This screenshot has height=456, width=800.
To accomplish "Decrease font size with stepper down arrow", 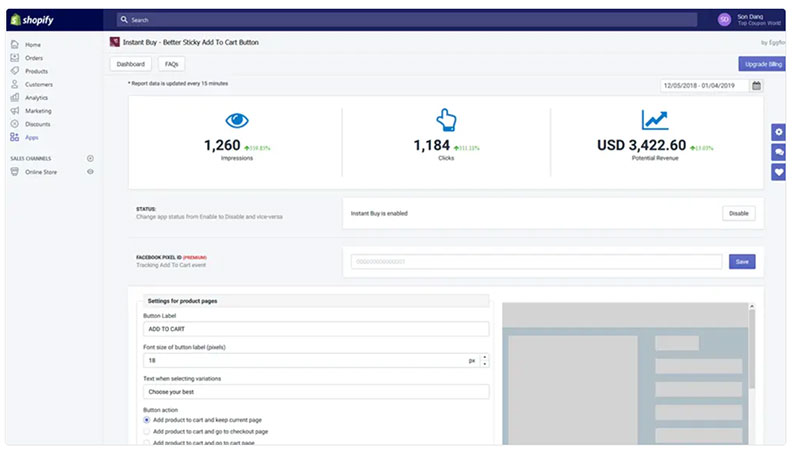I will [x=485, y=364].
